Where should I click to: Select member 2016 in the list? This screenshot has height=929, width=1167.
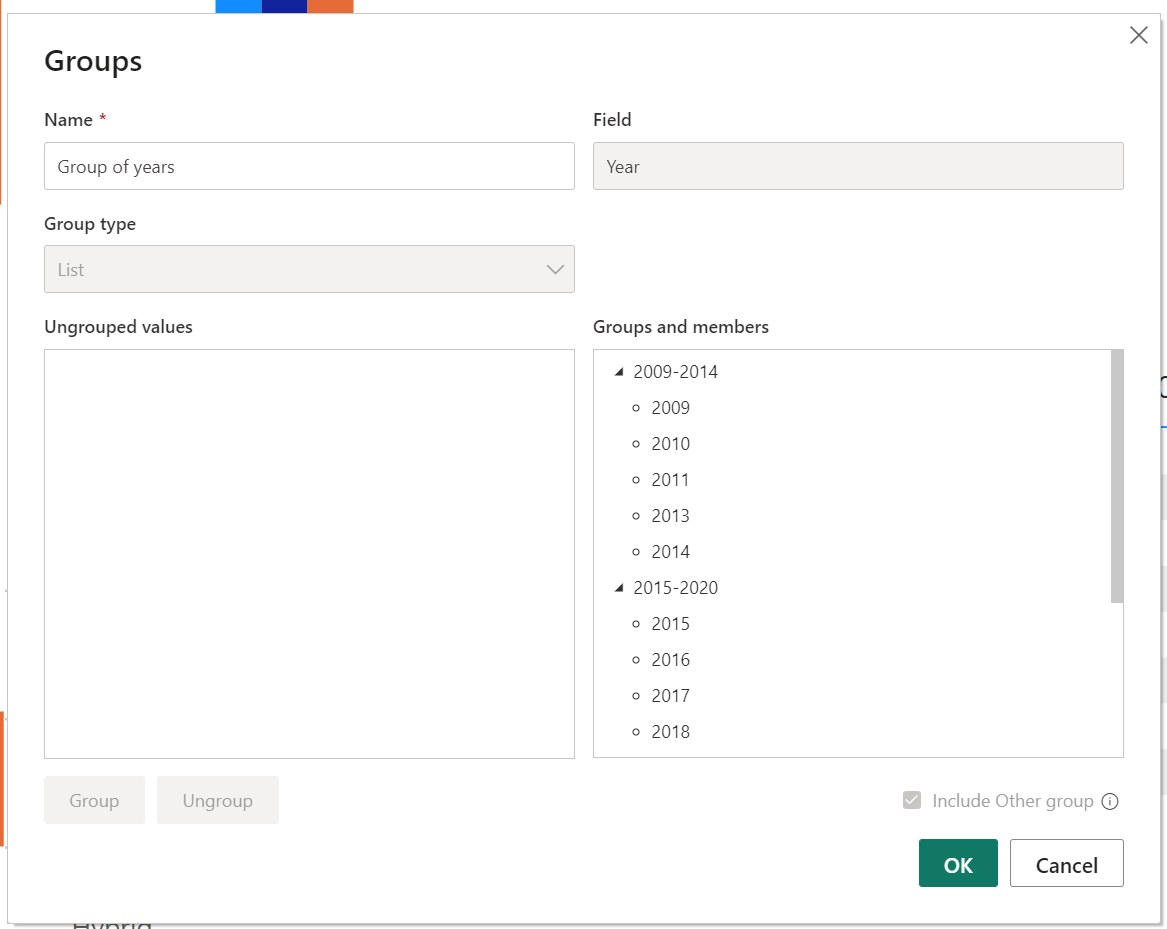coord(671,660)
